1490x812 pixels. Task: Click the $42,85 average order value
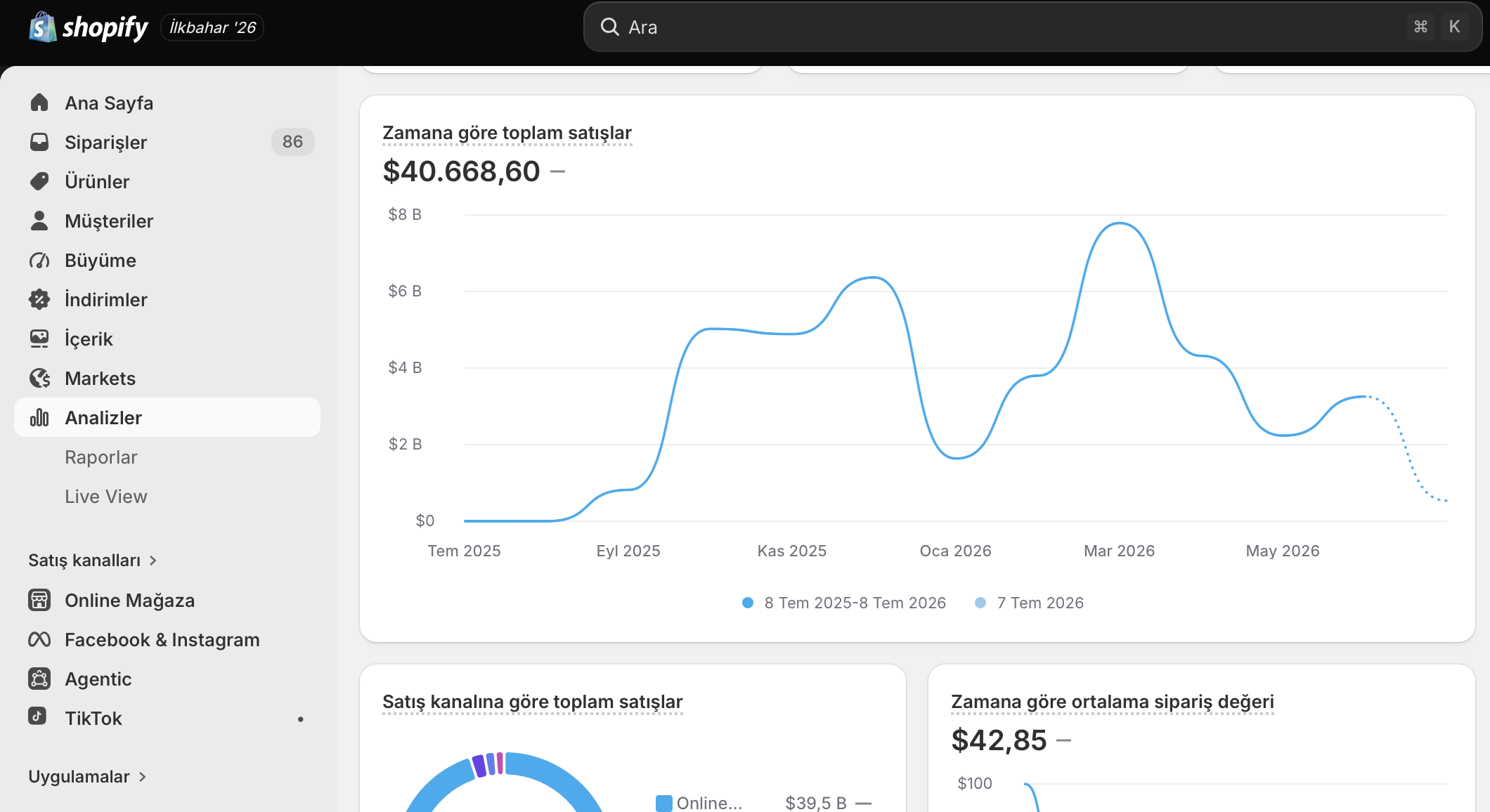point(999,740)
